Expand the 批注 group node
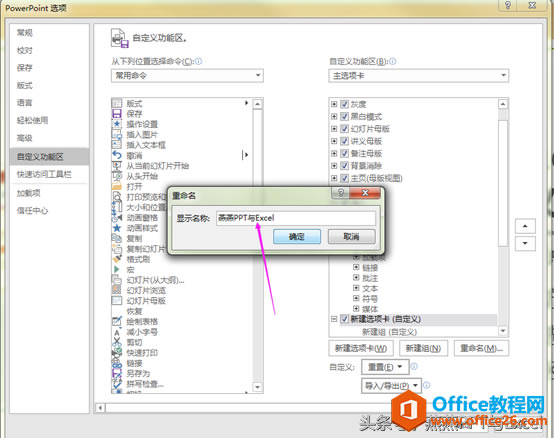Image resolution: width=554 pixels, height=438 pixels. coord(356,278)
